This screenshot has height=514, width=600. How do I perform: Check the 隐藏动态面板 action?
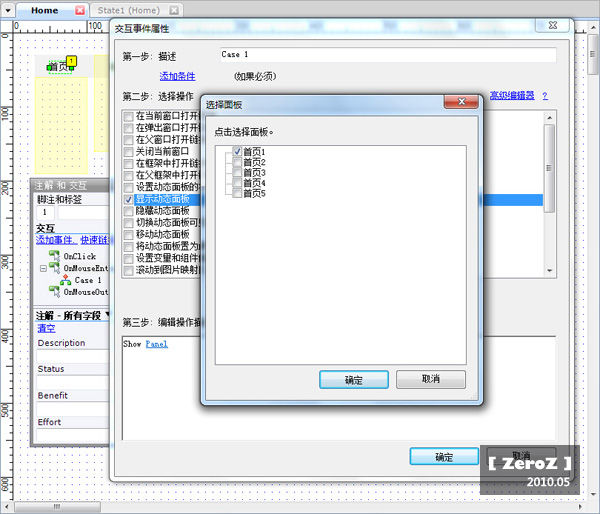(x=129, y=211)
